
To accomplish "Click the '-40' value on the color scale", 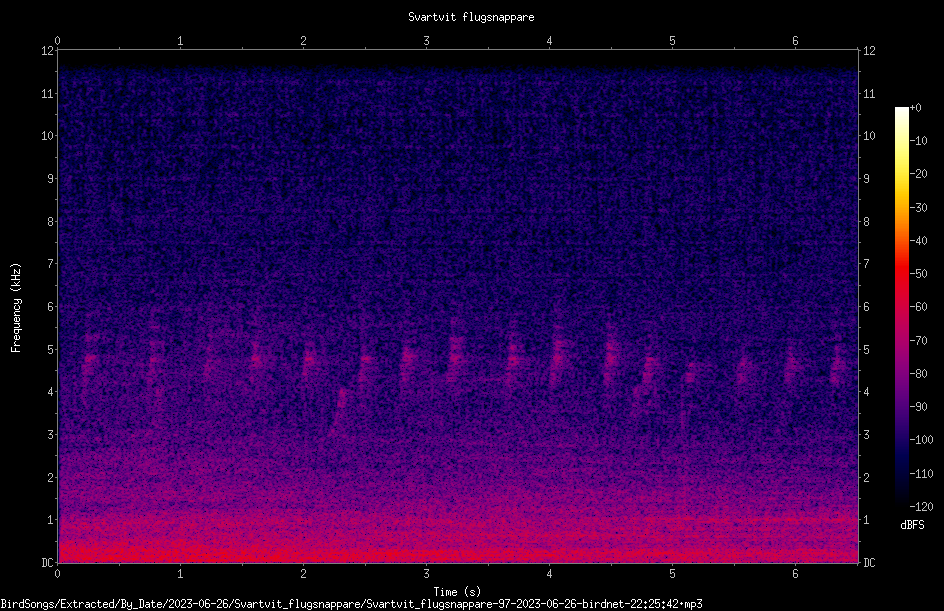I will tap(919, 241).
